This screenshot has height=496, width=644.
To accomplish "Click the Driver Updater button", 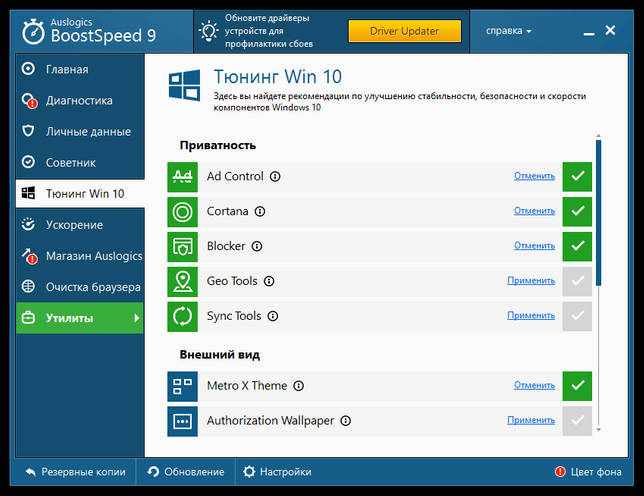I will click(405, 31).
